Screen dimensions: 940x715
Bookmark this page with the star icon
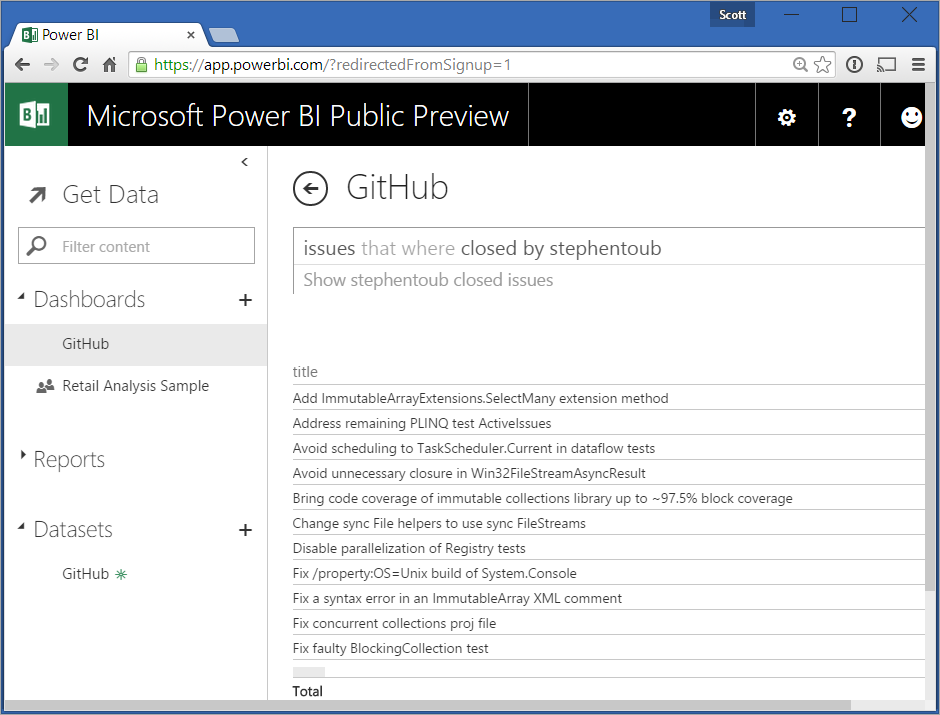822,65
